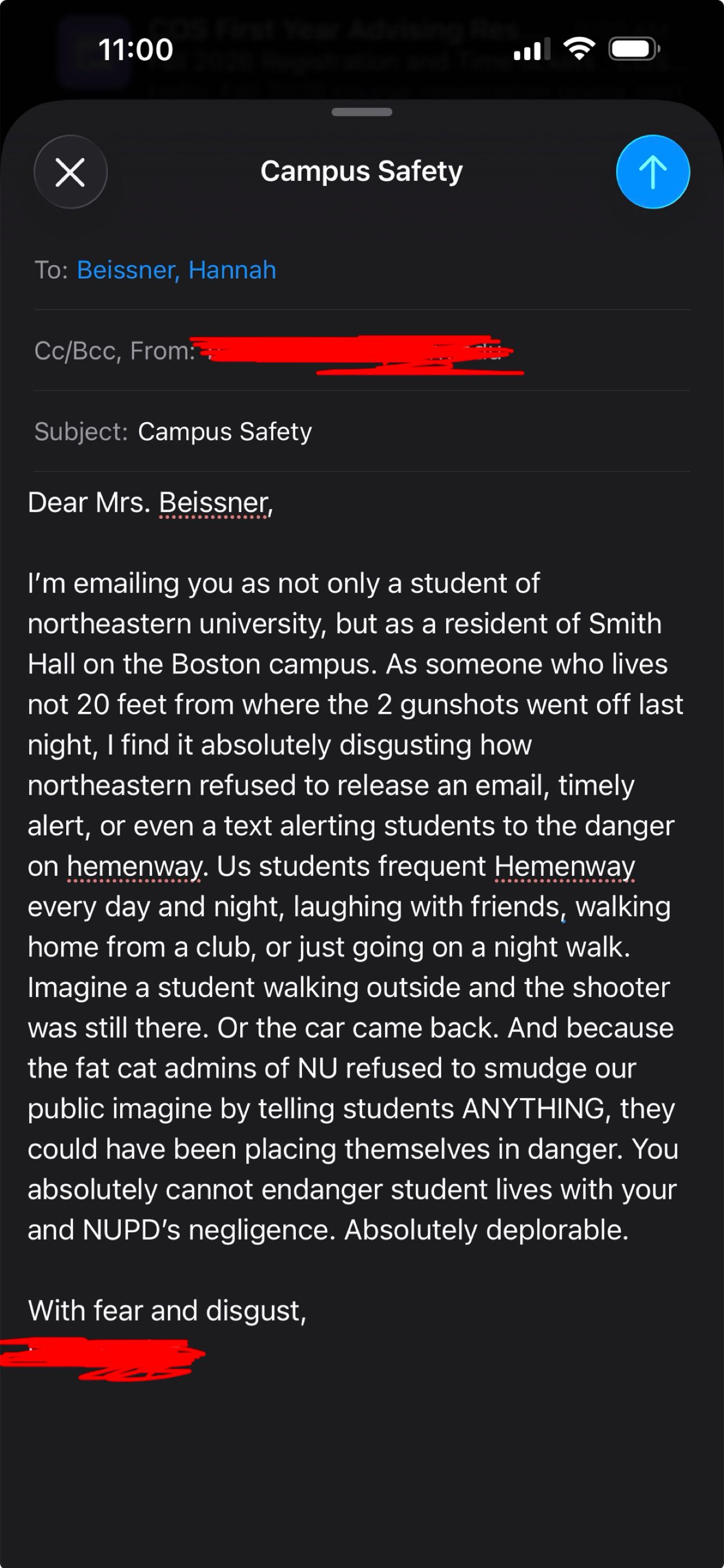Place cursor after 'With fear and disgust,'
This screenshot has width=724, height=1568.
click(306, 1310)
